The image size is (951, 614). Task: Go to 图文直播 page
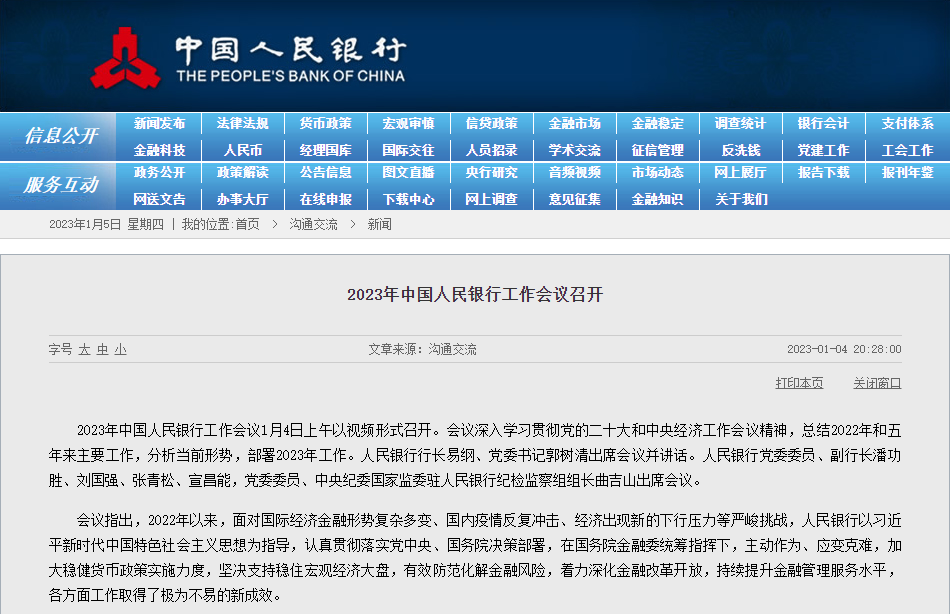coord(409,172)
